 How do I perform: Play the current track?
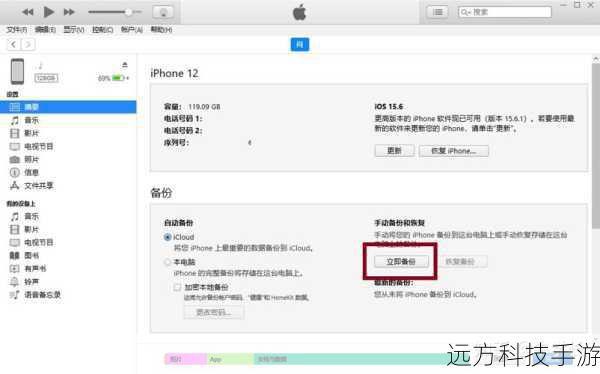point(49,12)
